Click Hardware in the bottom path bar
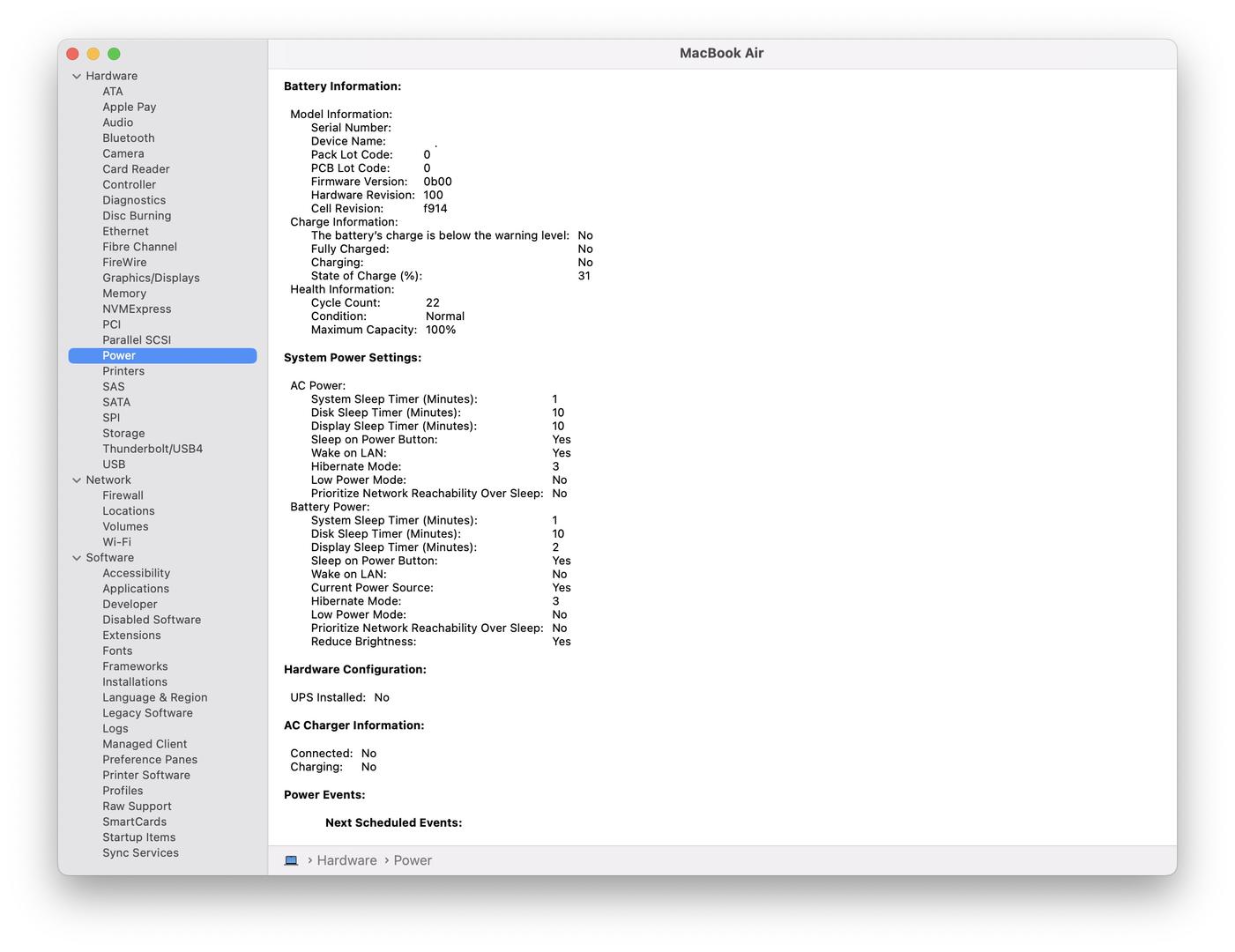 tap(346, 860)
